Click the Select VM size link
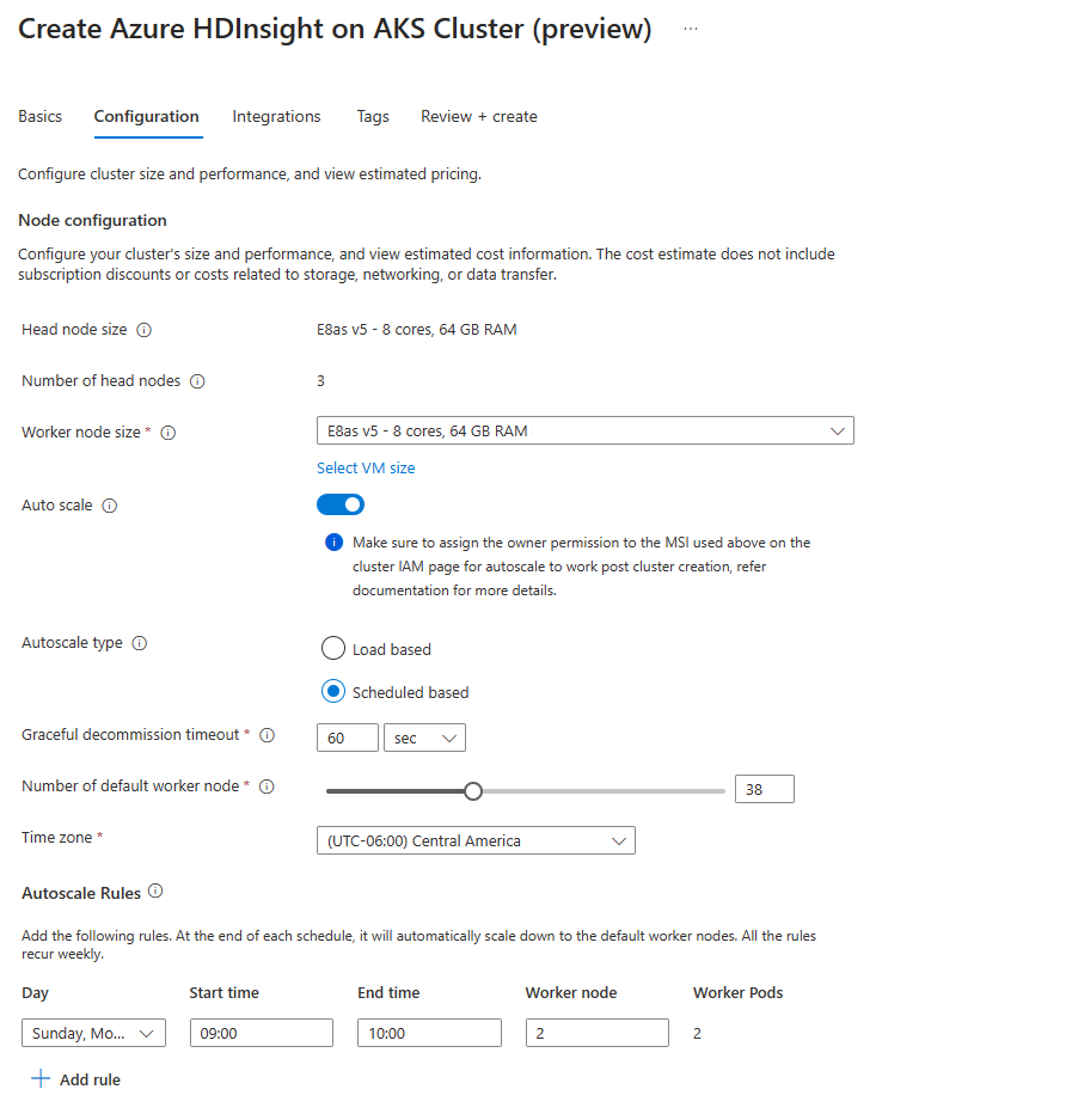The image size is (1072, 1120). pyautogui.click(x=365, y=468)
